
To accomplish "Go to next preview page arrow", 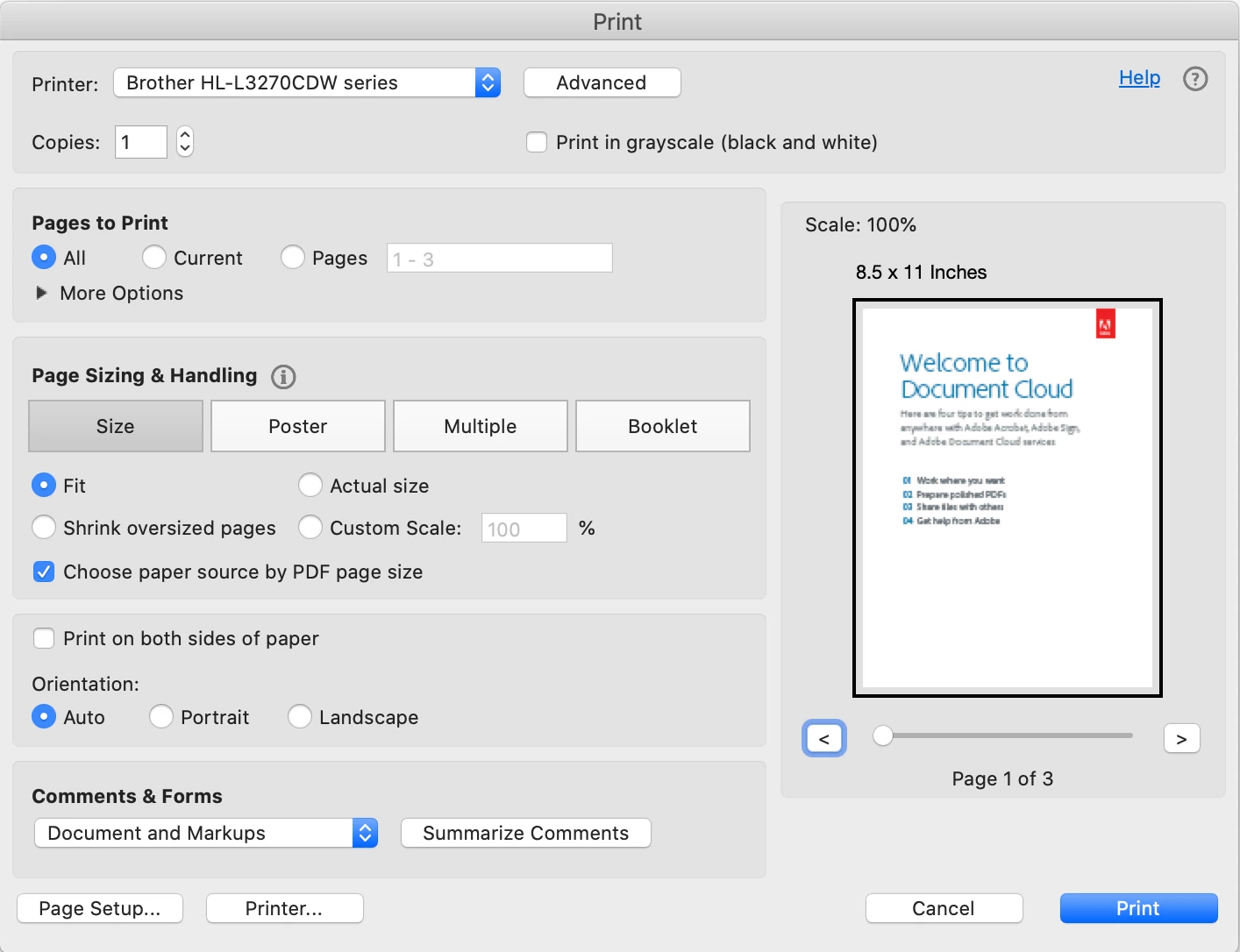I will coord(1181,739).
